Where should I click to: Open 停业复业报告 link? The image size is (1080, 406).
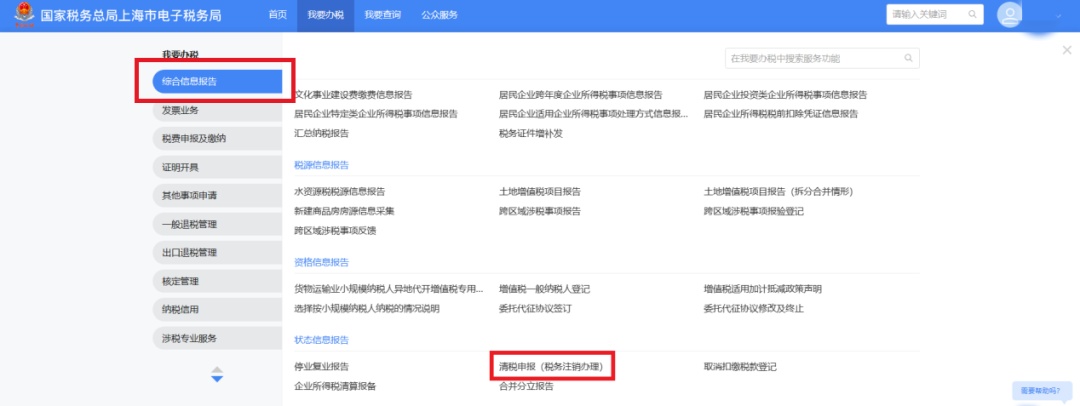tap(322, 367)
